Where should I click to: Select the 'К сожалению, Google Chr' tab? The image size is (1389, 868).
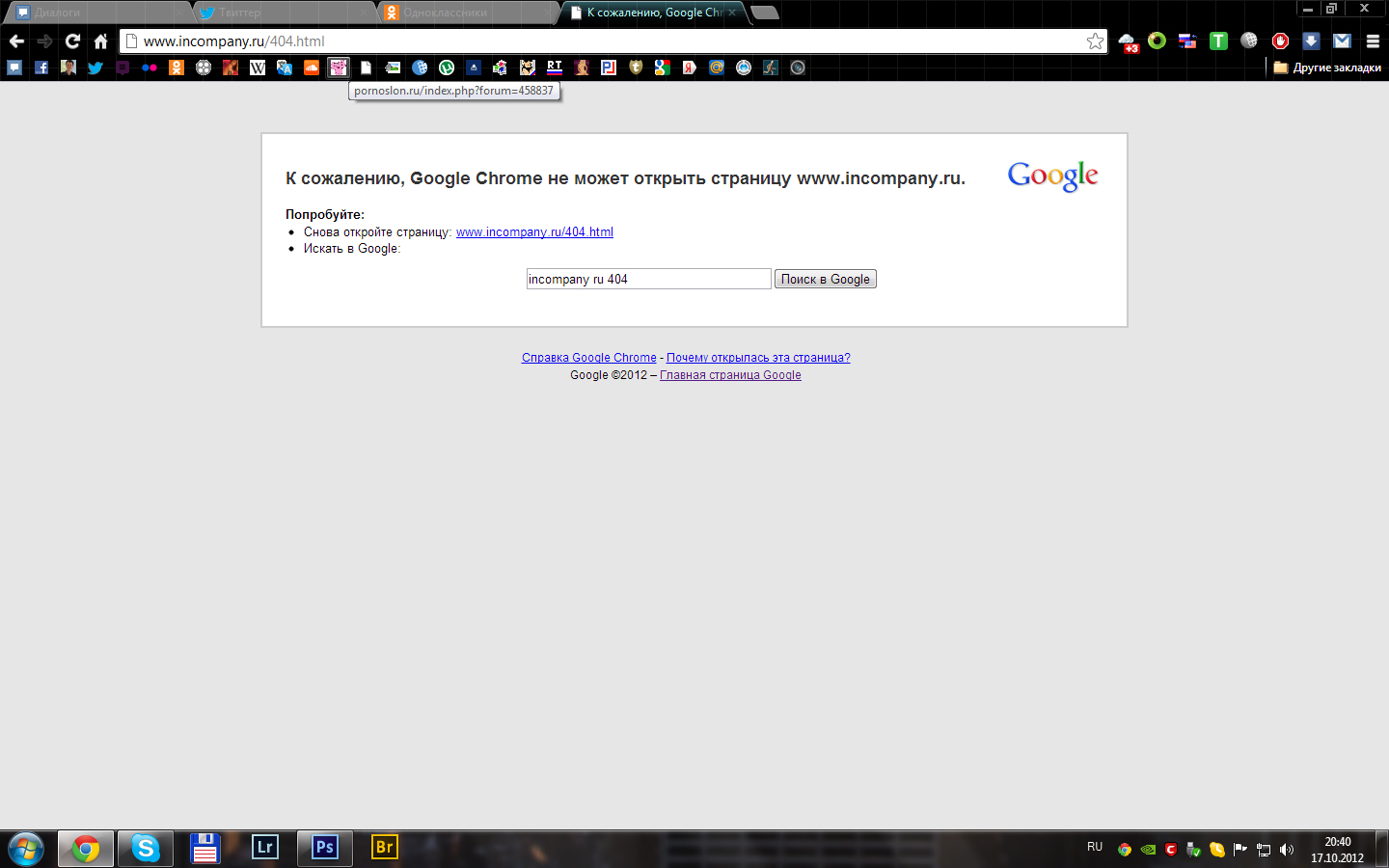654,13
